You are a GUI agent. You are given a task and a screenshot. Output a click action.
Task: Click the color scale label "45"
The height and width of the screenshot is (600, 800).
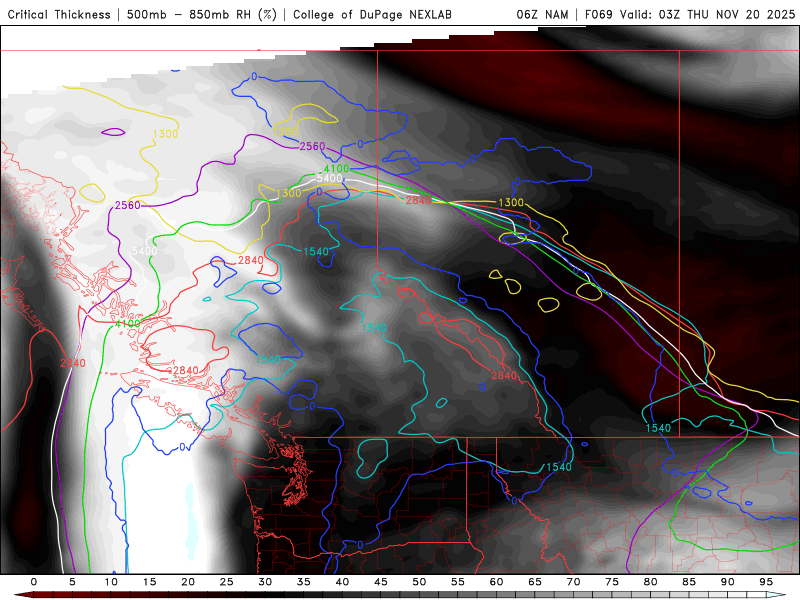(x=381, y=582)
